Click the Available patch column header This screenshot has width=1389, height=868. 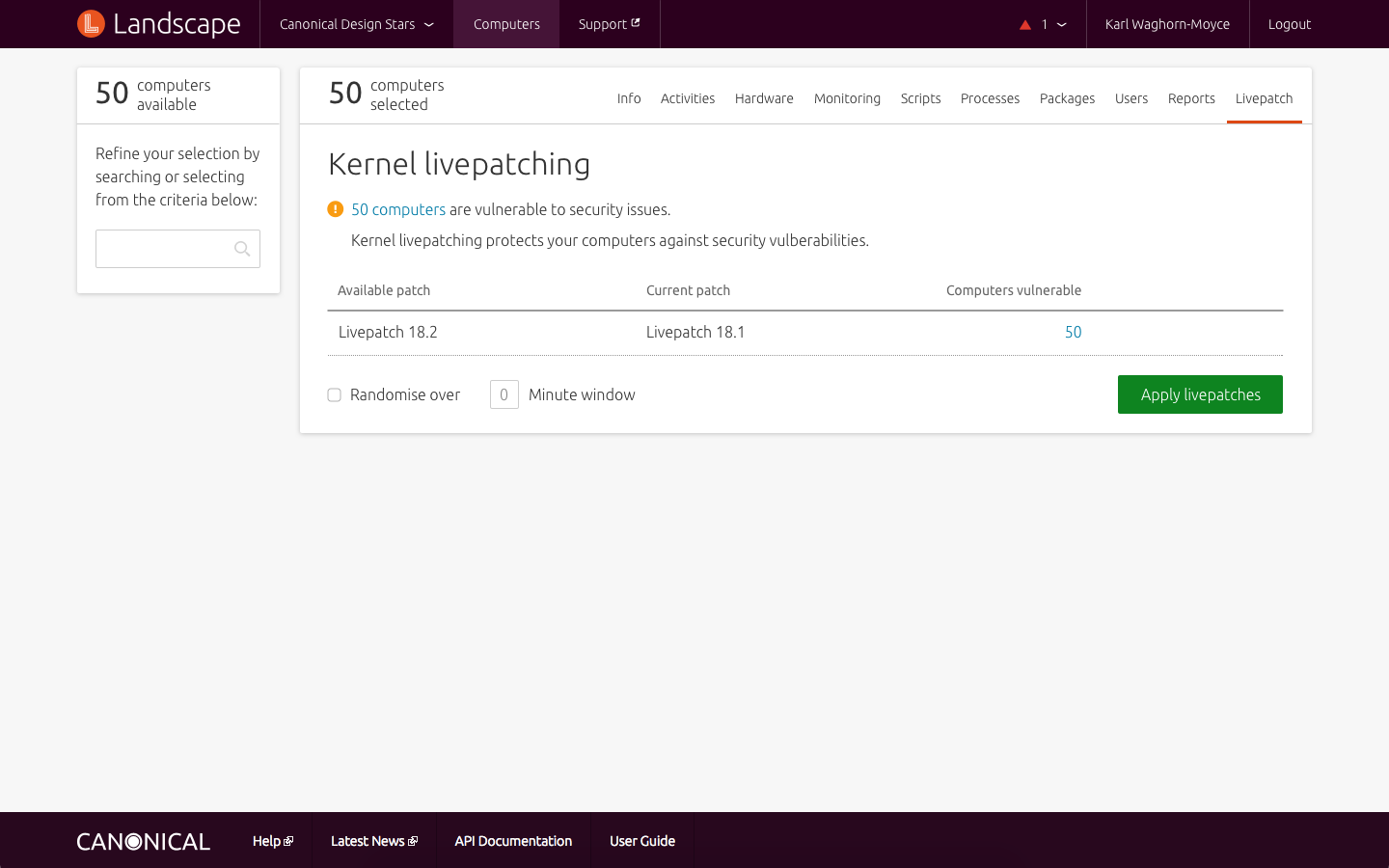(x=384, y=290)
